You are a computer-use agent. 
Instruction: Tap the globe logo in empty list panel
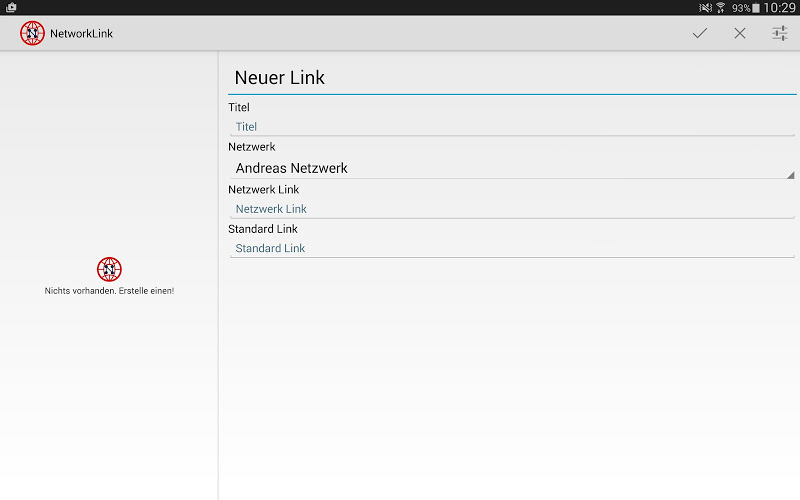coord(109,269)
